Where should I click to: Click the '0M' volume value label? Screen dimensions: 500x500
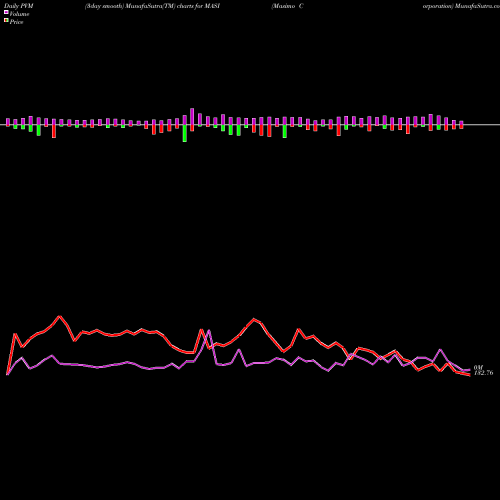(478, 367)
